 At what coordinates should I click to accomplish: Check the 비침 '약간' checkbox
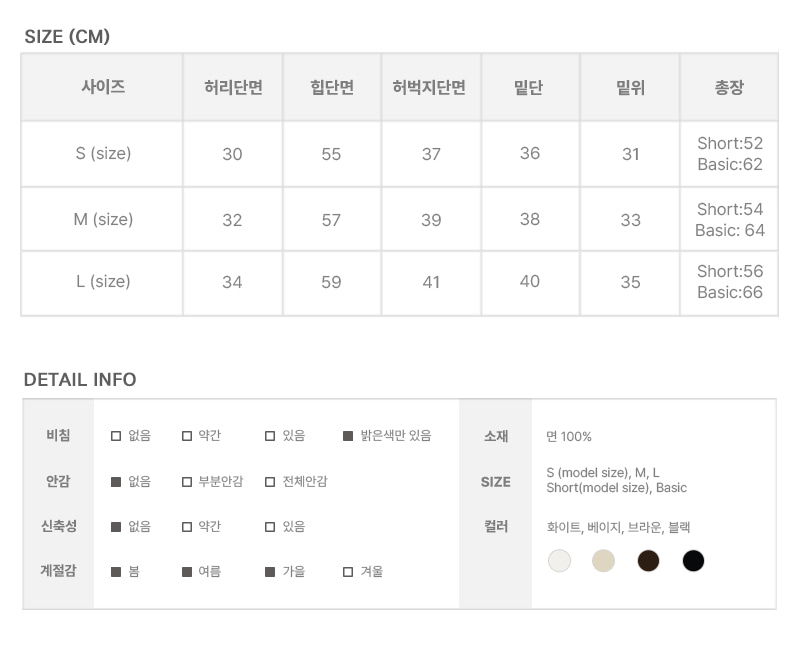click(187, 436)
